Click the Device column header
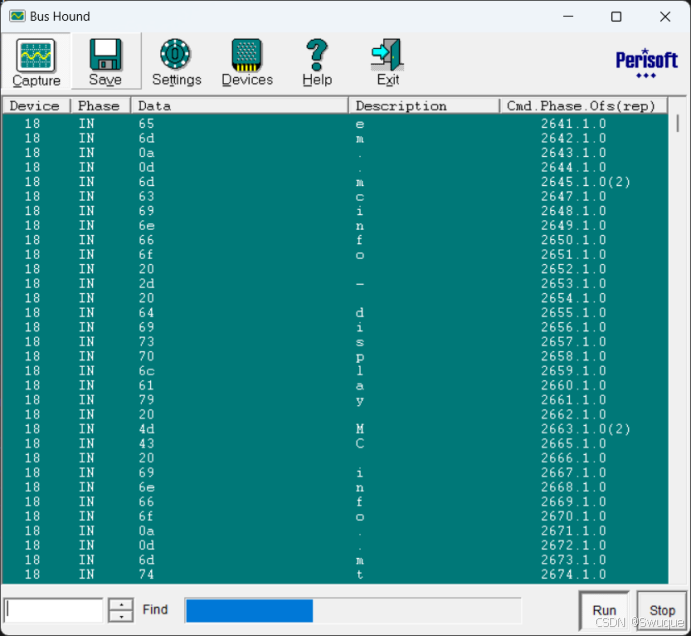The width and height of the screenshot is (692, 636). pos(36,106)
